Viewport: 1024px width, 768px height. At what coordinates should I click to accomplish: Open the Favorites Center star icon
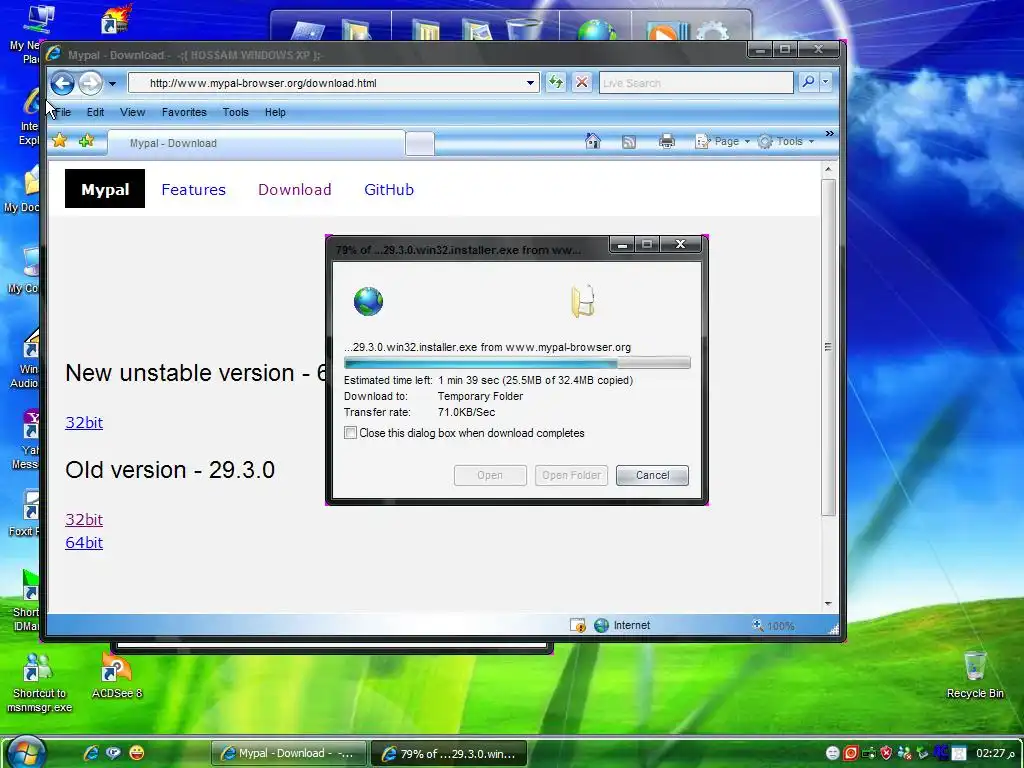coord(59,140)
